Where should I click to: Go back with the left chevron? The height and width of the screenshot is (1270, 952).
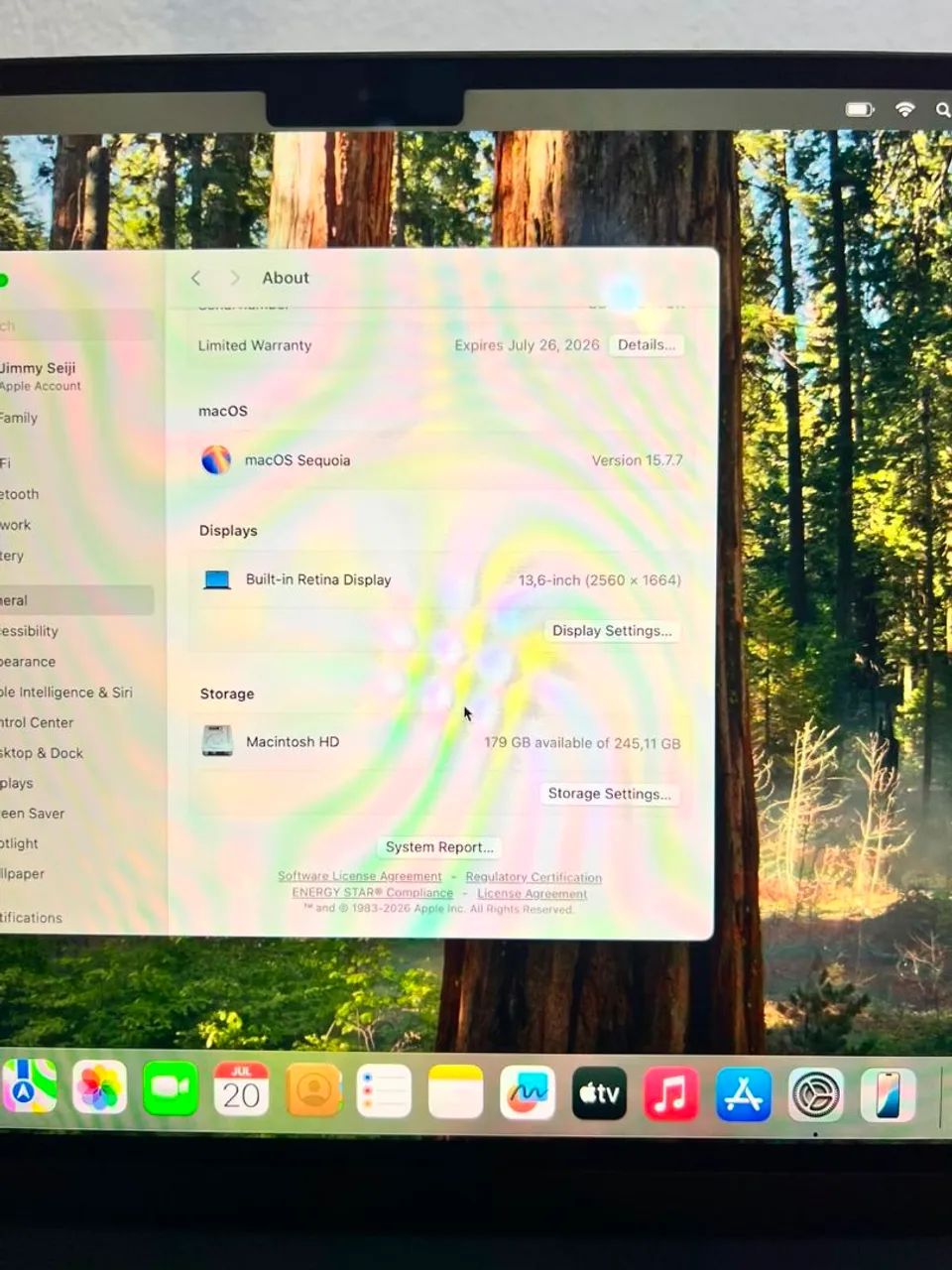(195, 278)
